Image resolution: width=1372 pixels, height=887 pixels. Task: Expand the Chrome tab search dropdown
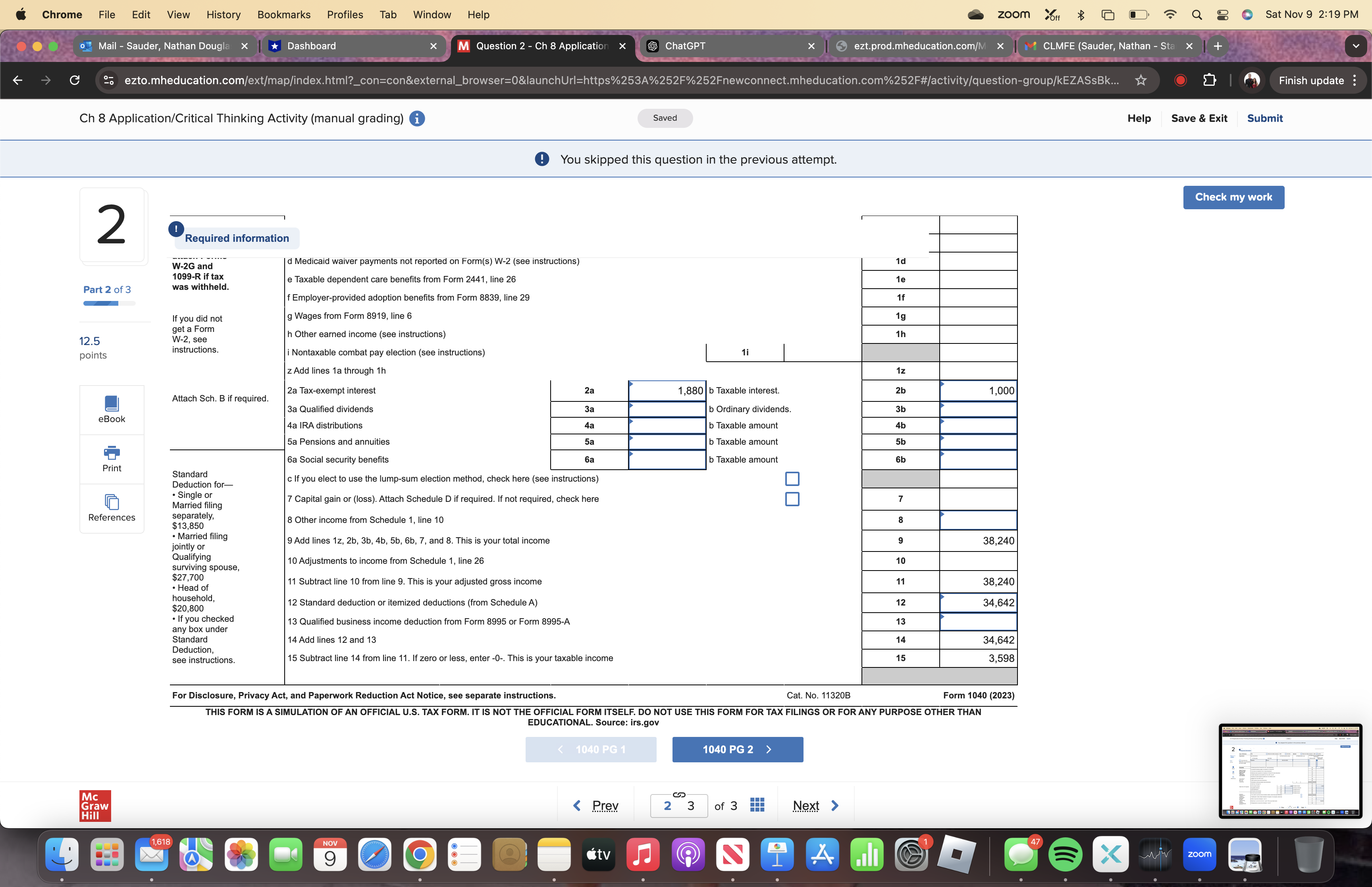pyautogui.click(x=1355, y=46)
